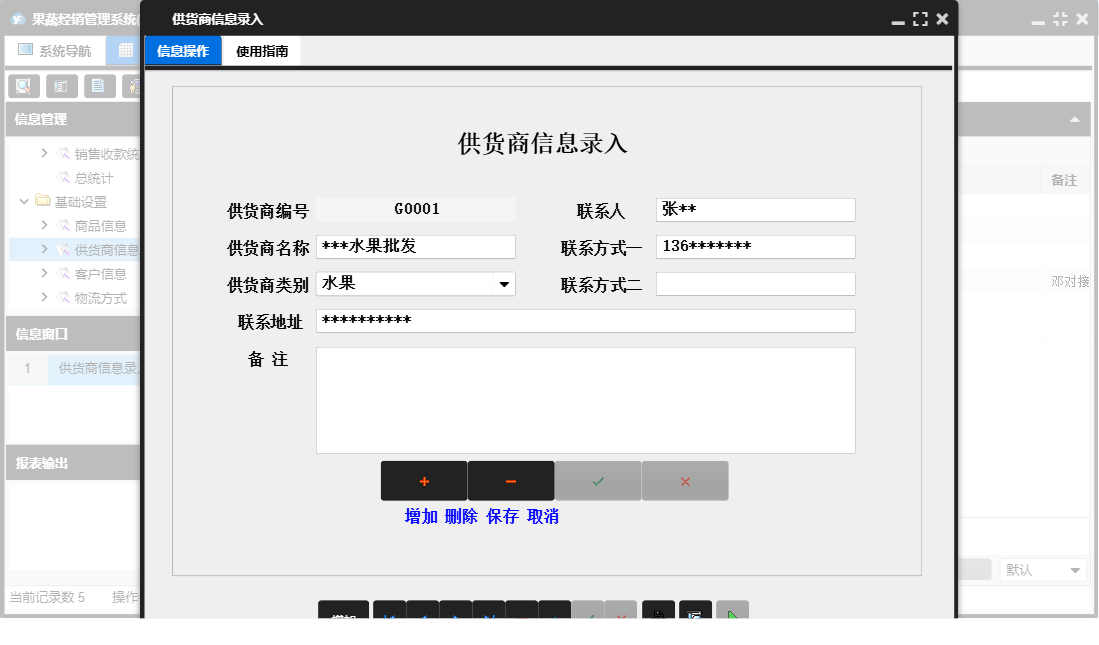Click the green checkmark confirm icon
Screen dimensions: 1099x645
[x=597, y=480]
